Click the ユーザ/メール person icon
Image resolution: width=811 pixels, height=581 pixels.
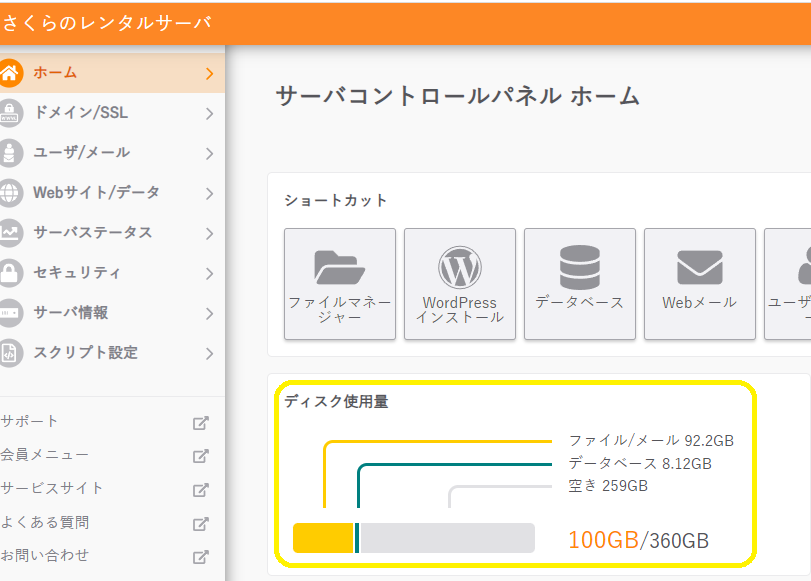point(10,153)
